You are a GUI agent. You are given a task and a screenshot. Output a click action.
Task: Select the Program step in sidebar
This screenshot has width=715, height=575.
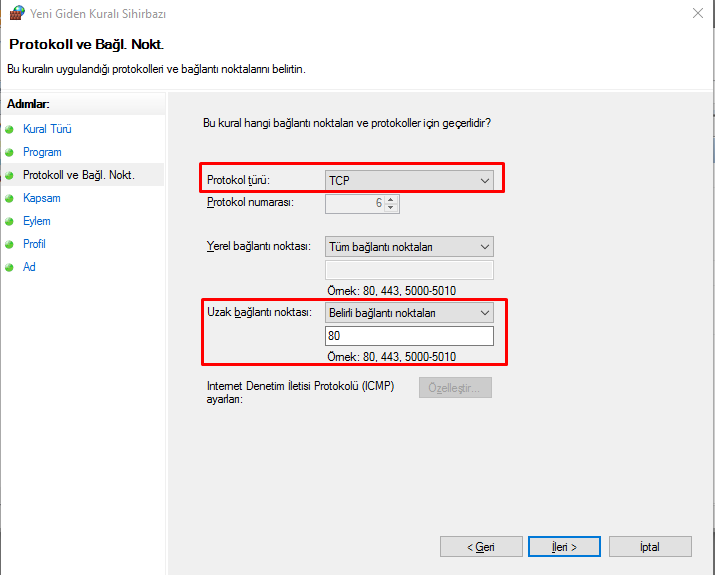42,152
